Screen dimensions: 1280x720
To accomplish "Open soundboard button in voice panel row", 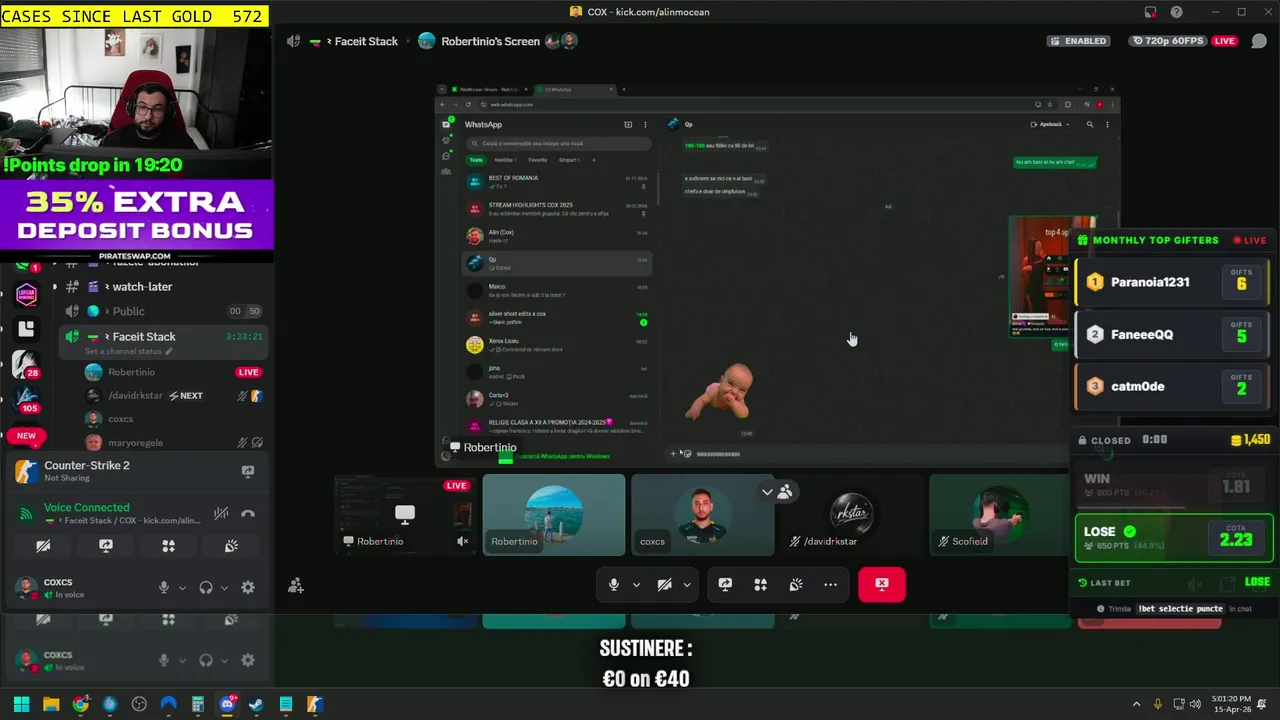I will pyautogui.click(x=231, y=546).
